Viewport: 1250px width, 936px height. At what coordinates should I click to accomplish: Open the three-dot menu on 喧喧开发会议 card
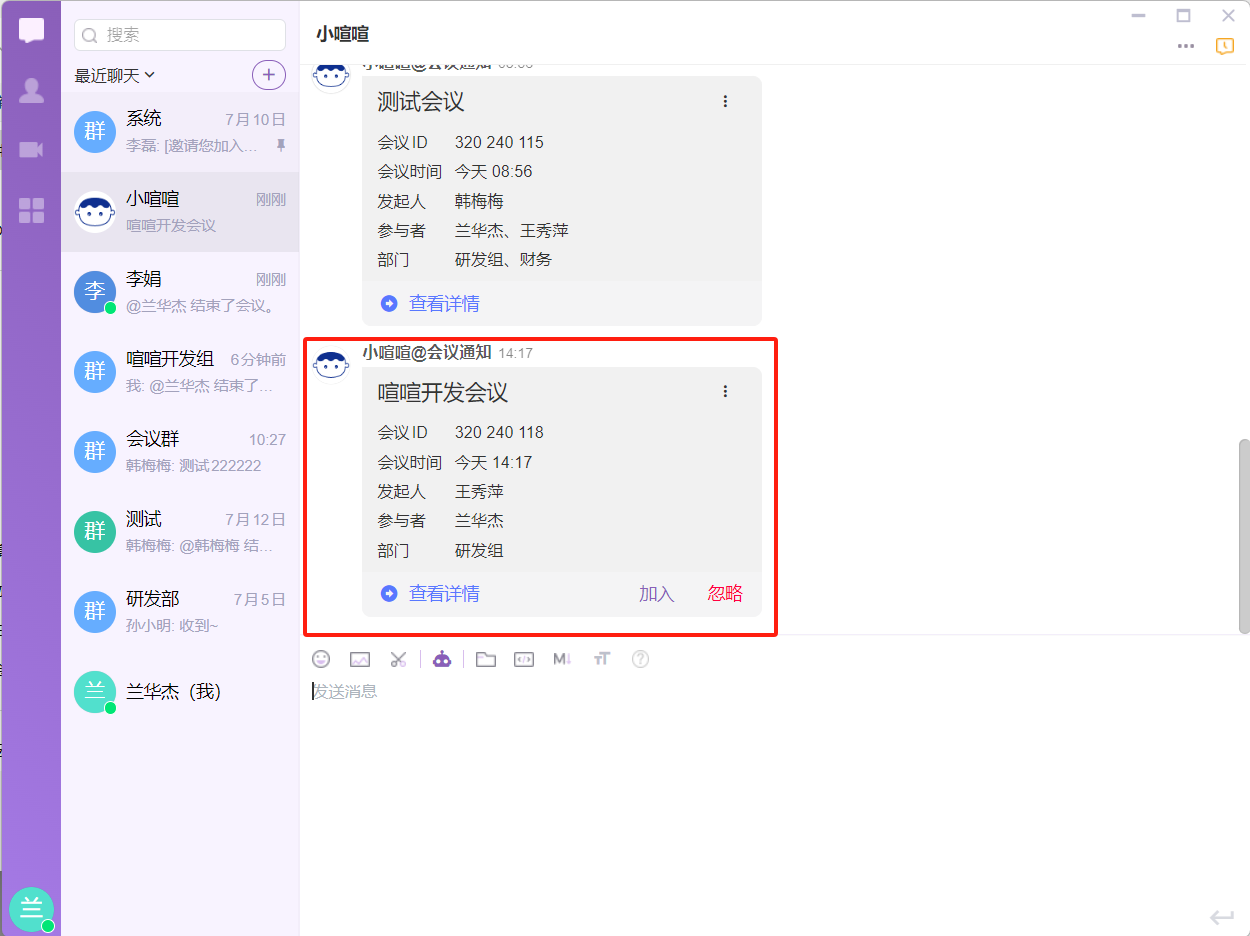coord(726,392)
